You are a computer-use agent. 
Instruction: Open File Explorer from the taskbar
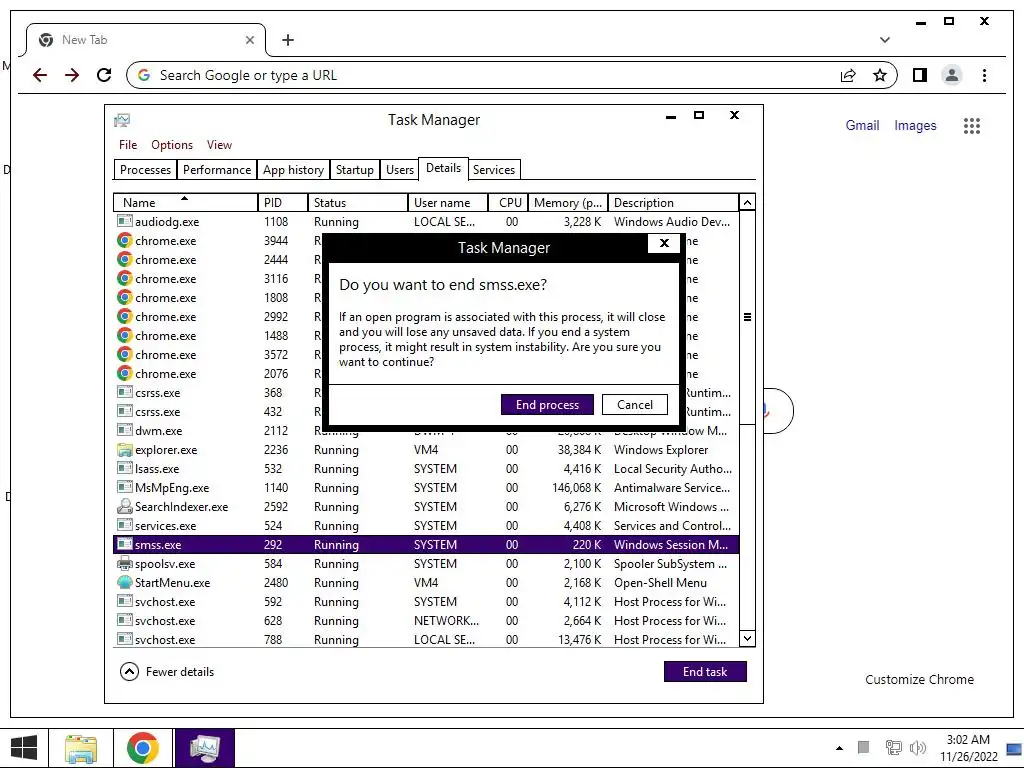[81, 748]
